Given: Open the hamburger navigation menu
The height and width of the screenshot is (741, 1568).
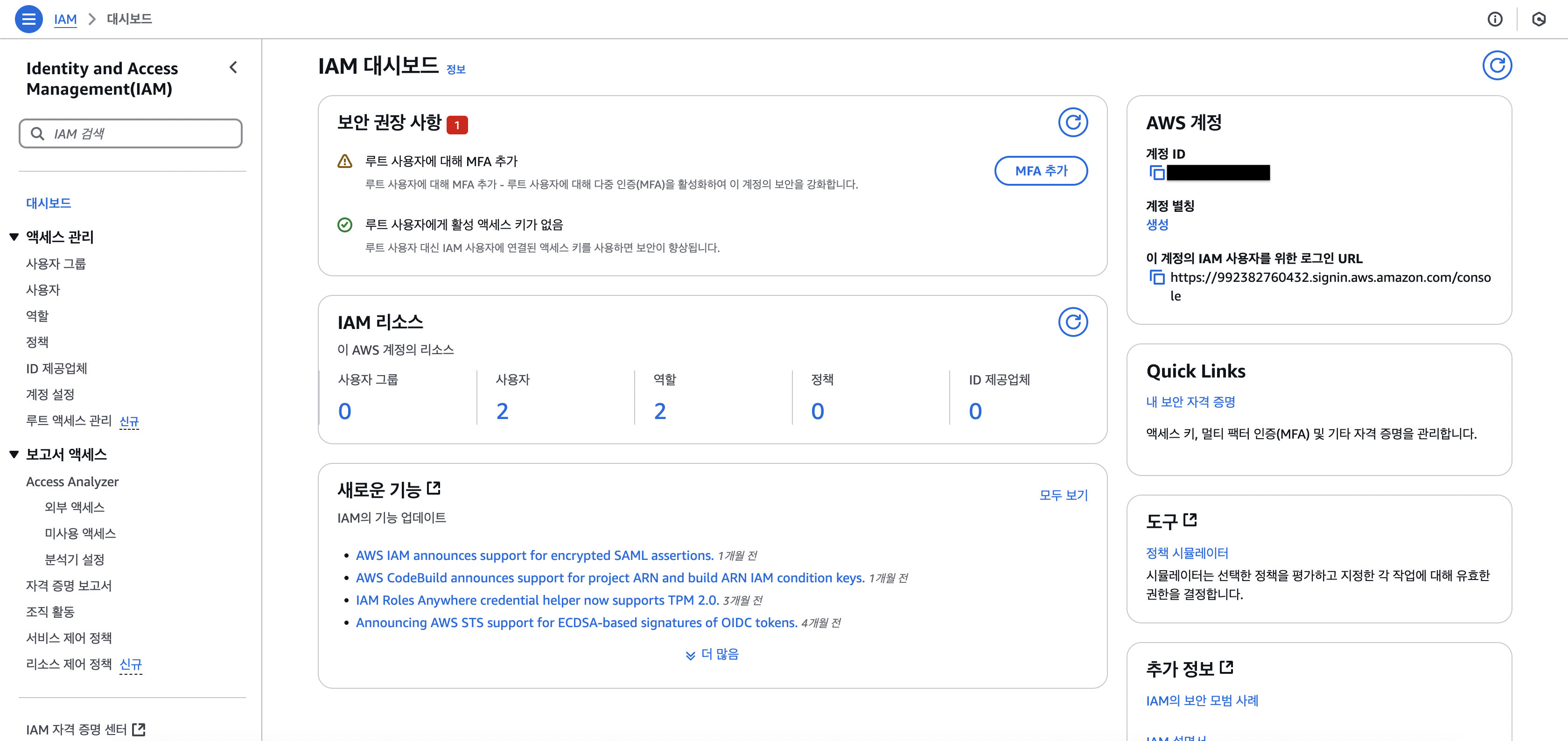Looking at the screenshot, I should (x=28, y=19).
